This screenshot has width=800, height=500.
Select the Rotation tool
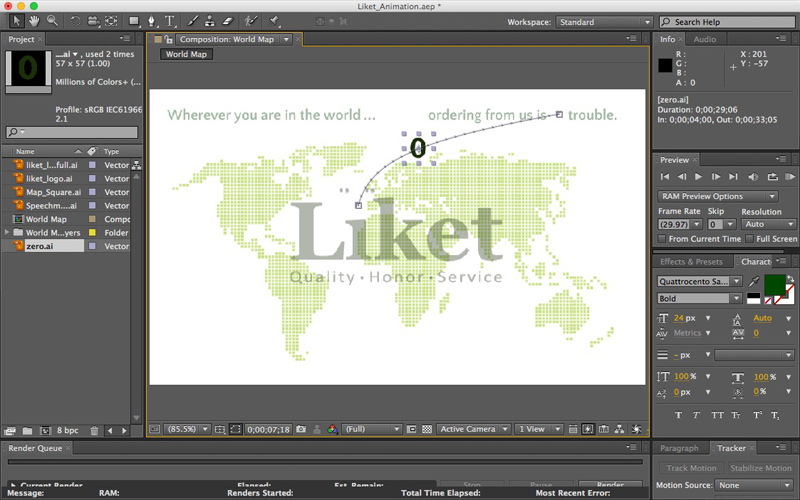click(76, 21)
